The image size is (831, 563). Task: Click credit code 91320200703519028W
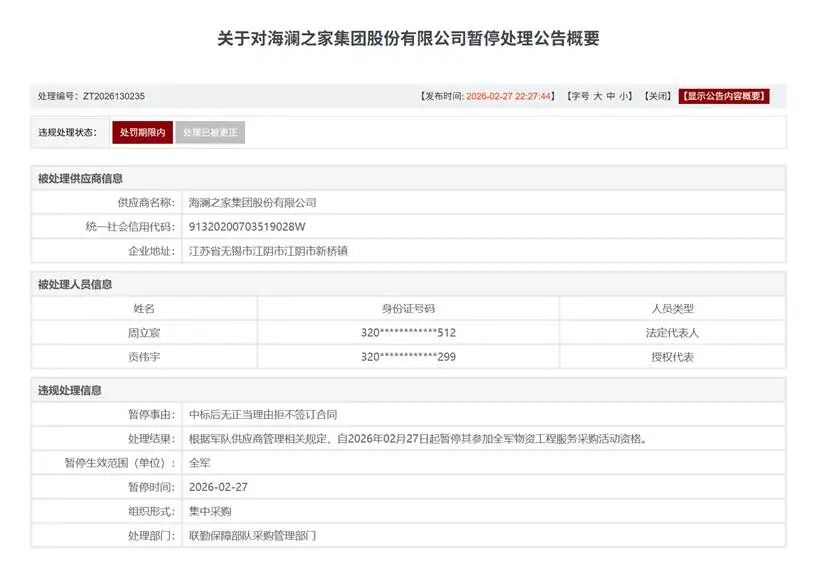point(247,227)
